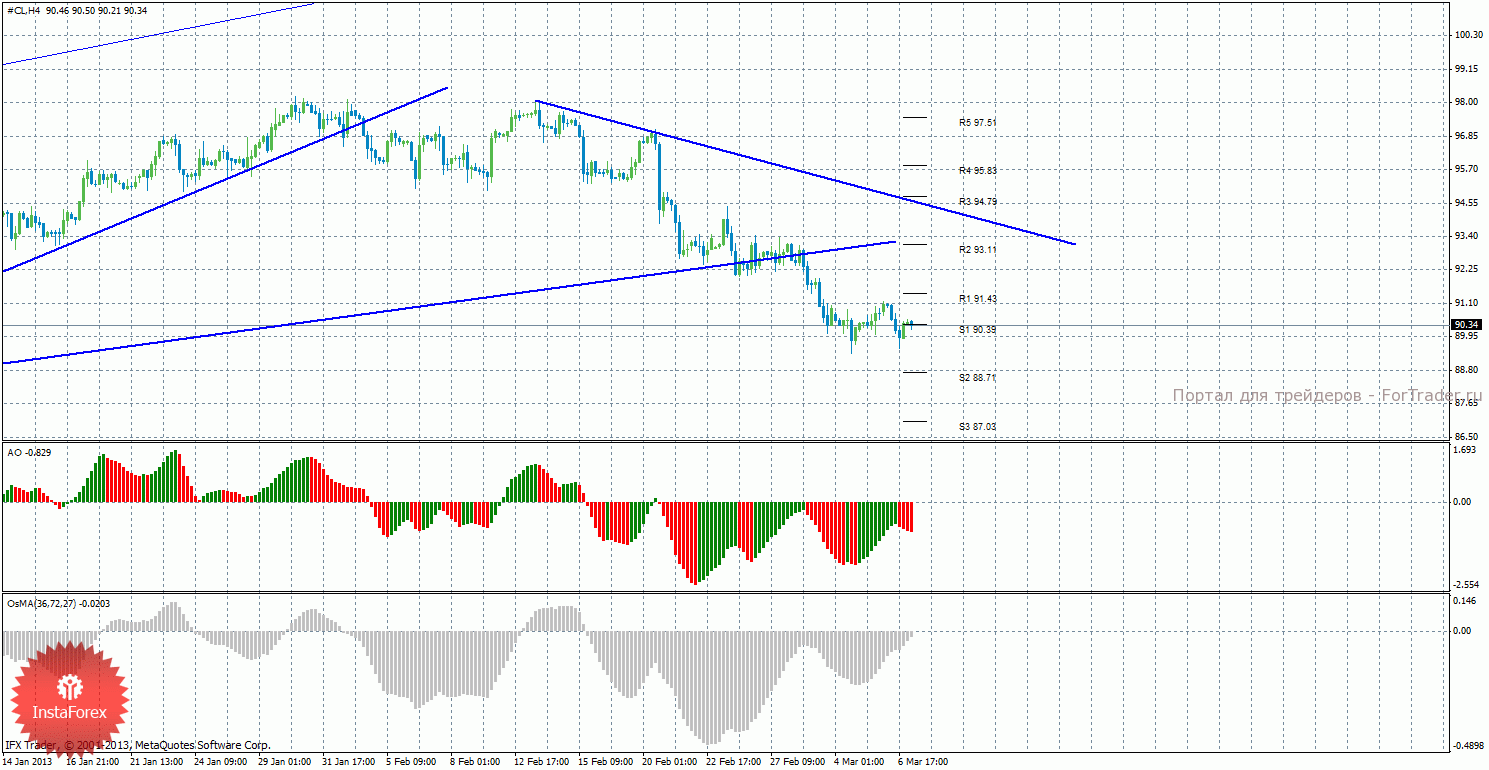The width and height of the screenshot is (1489, 770).
Task: Click the S1 90.39 support label
Action: (x=978, y=329)
